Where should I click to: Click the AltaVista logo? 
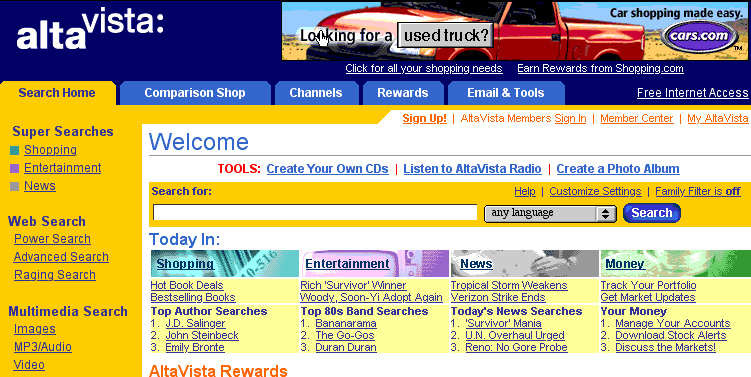point(90,29)
